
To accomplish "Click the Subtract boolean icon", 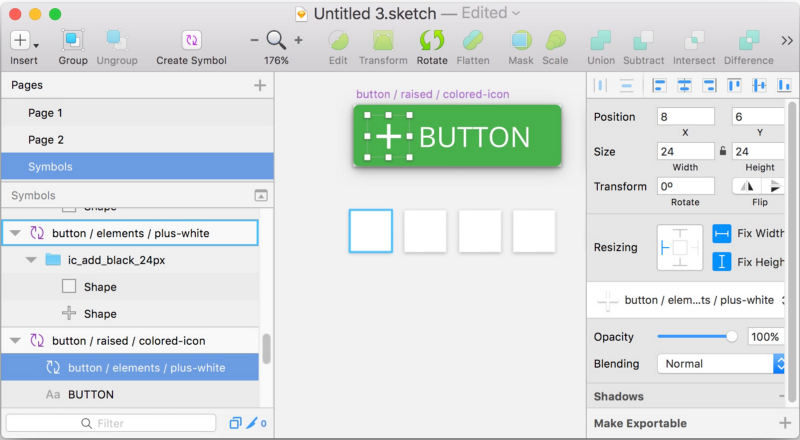I will pyautogui.click(x=643, y=41).
